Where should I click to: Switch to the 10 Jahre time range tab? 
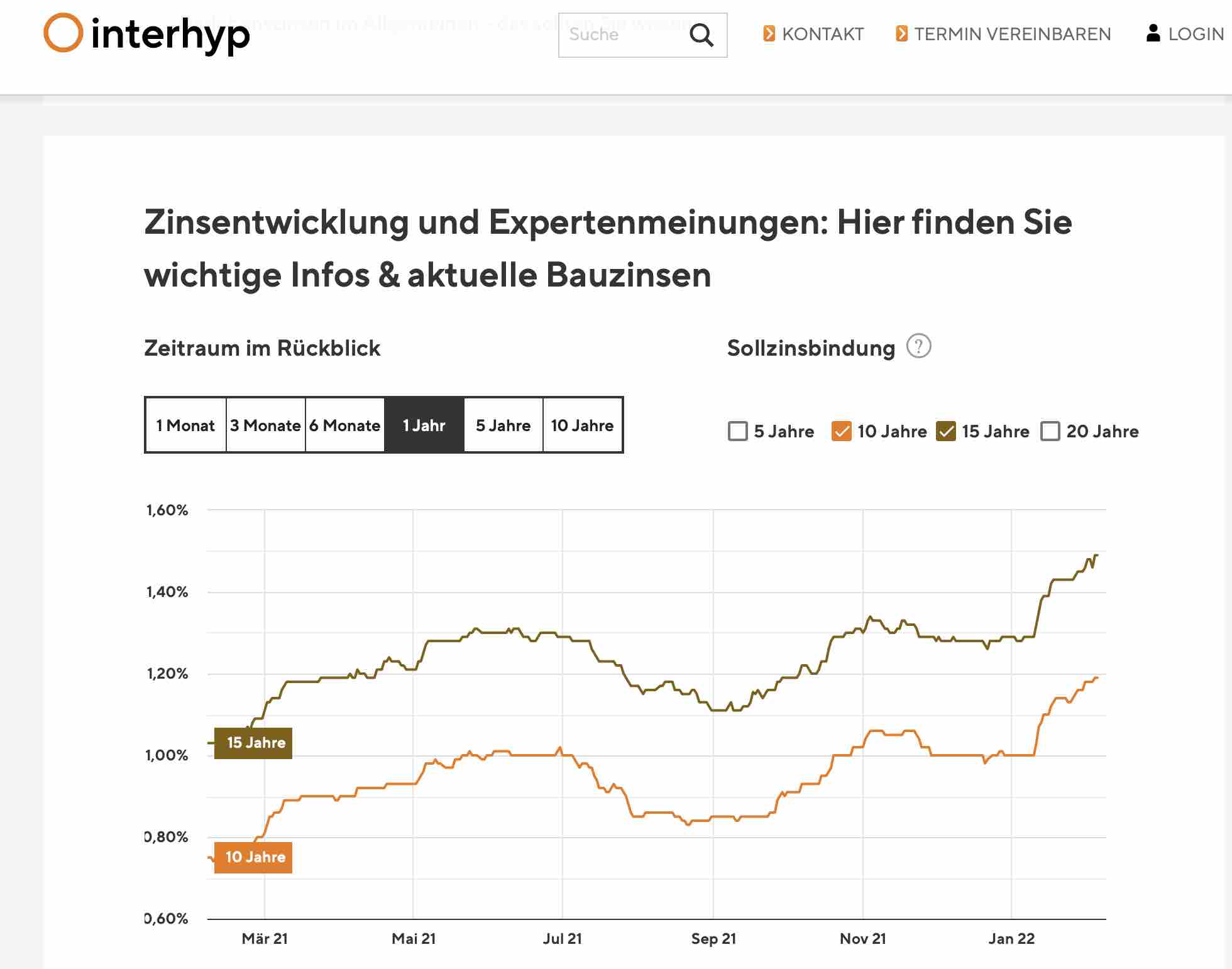point(582,425)
